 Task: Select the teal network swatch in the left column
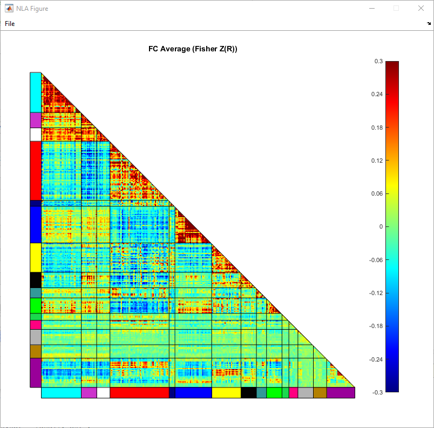pyautogui.click(x=36, y=293)
